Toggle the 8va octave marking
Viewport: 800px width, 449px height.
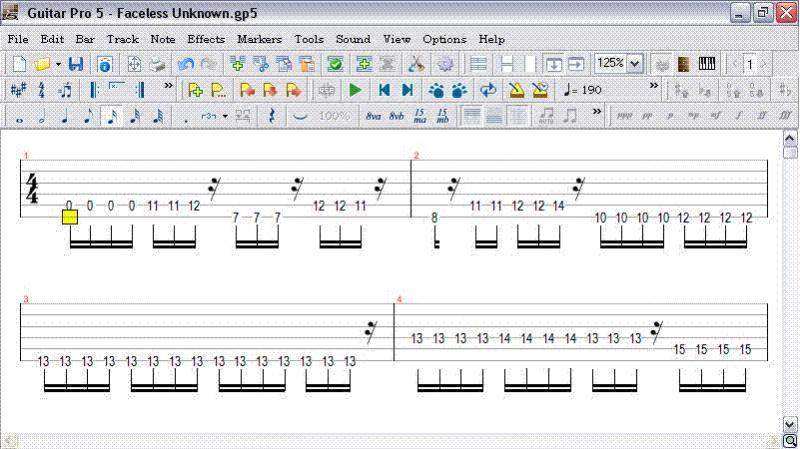coord(373,116)
